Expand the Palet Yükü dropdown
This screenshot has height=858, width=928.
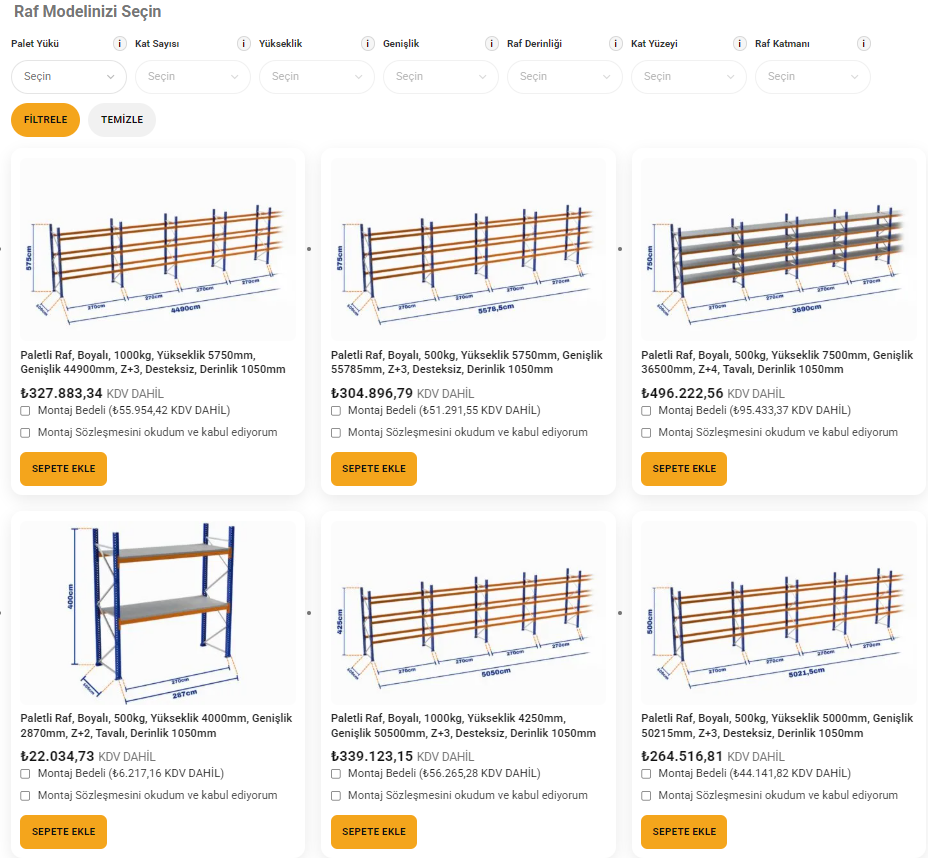69,77
